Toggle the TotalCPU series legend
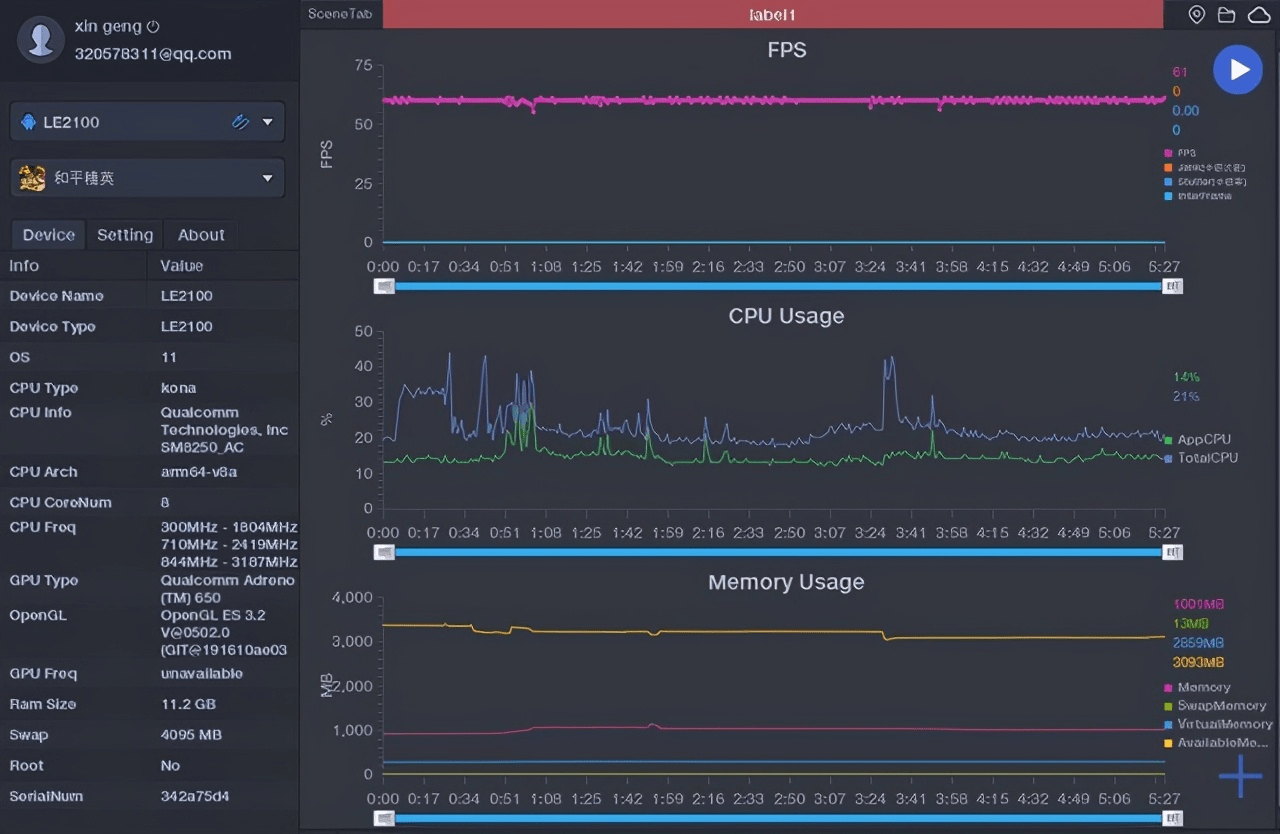The image size is (1280, 834). (x=1202, y=457)
